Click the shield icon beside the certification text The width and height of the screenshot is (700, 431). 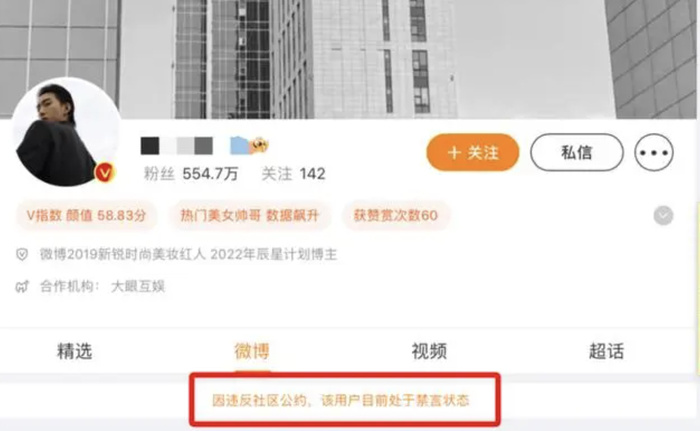pyautogui.click(x=22, y=255)
